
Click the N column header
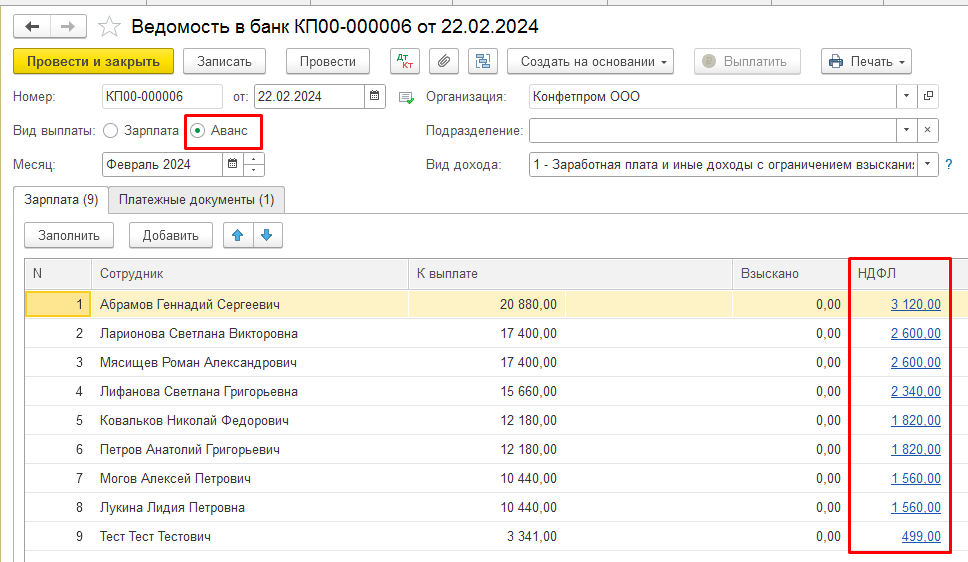coord(58,274)
